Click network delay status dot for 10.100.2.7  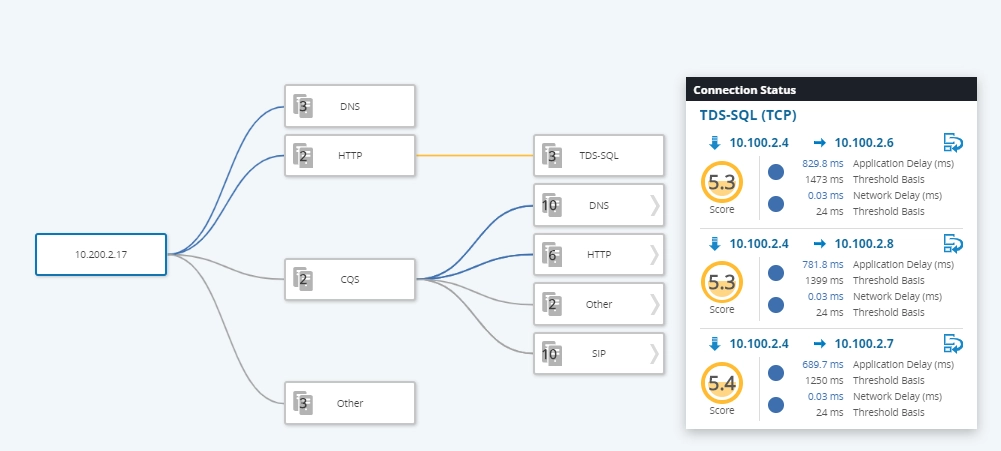pos(776,405)
